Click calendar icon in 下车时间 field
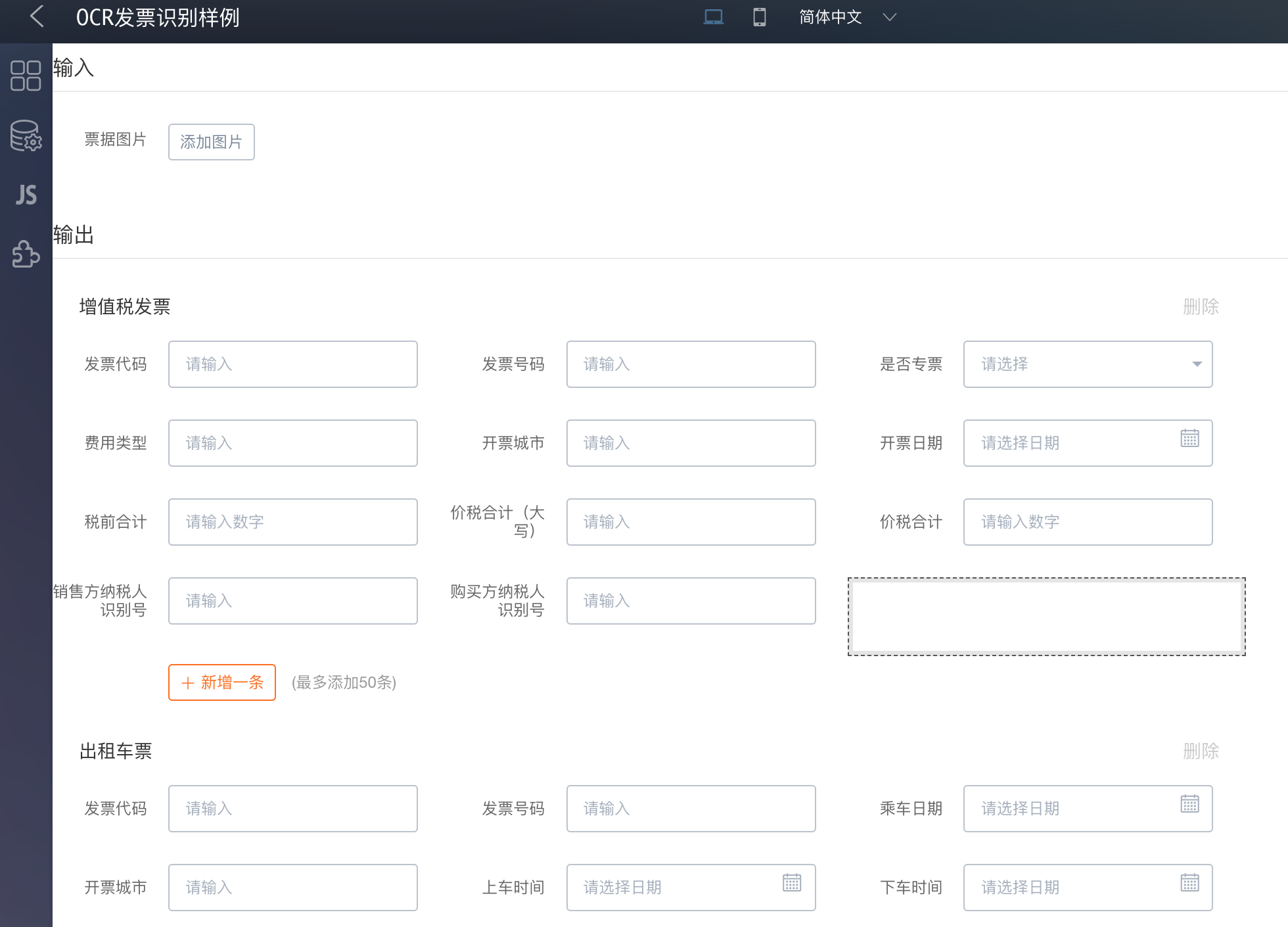 [x=1189, y=883]
